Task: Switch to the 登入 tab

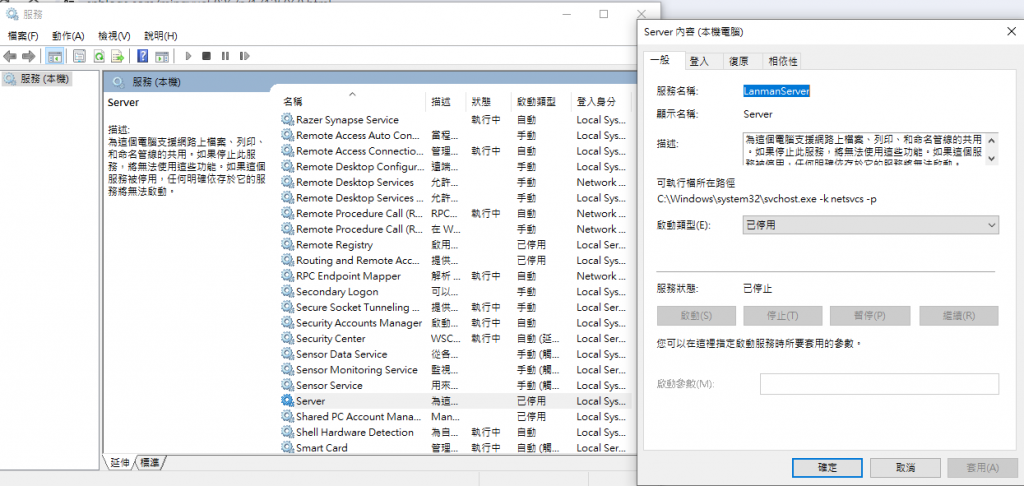Action: click(699, 61)
